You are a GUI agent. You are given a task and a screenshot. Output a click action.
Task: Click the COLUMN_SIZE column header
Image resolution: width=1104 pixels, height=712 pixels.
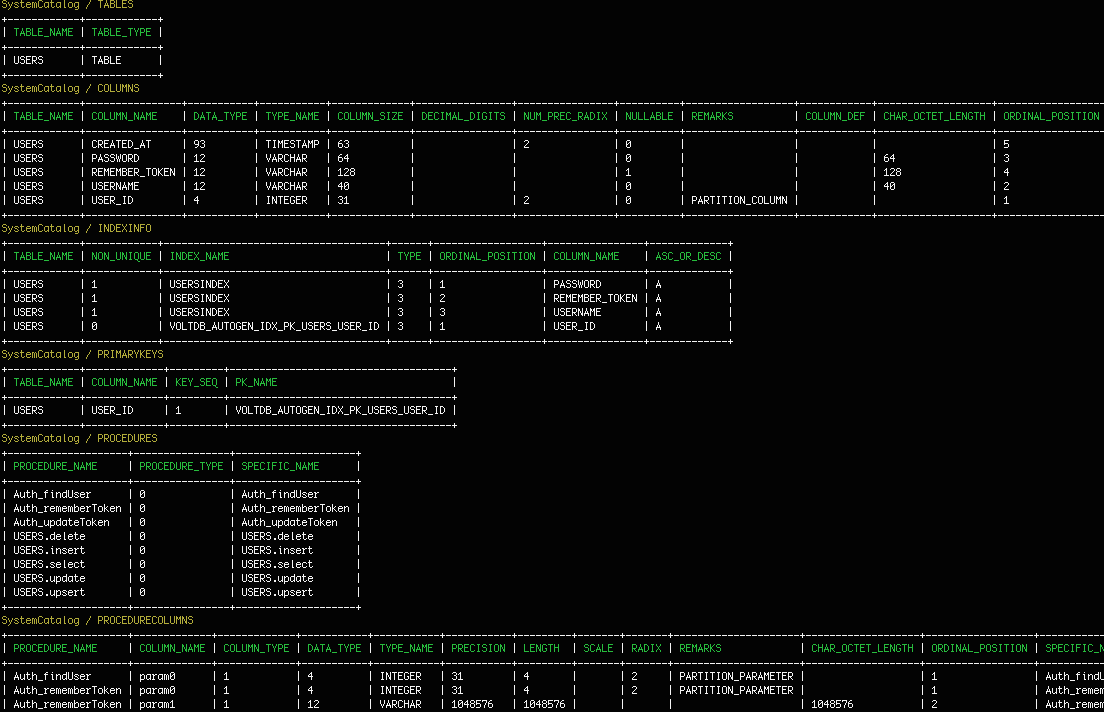pyautogui.click(x=370, y=116)
